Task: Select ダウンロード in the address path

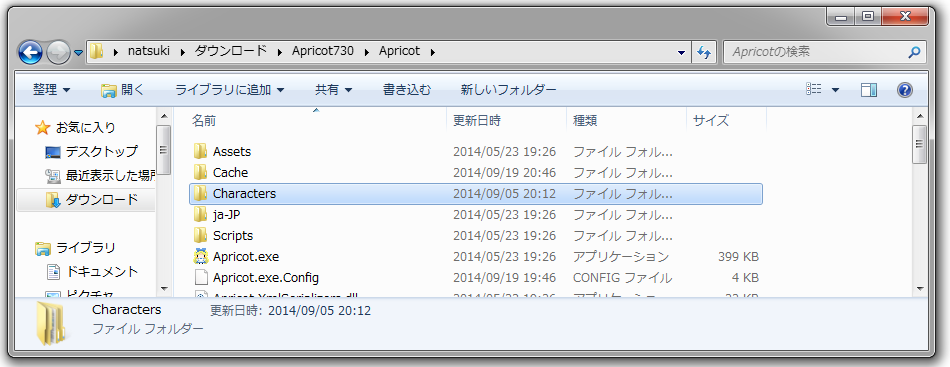Action: click(x=231, y=51)
